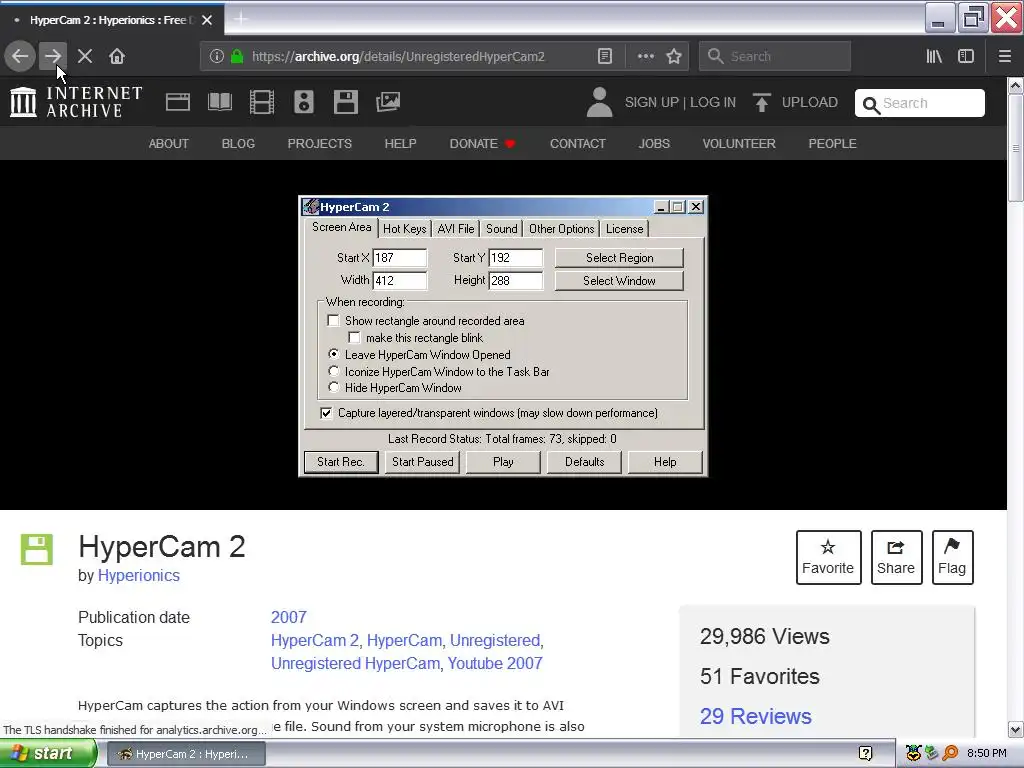This screenshot has height=768, width=1024.
Task: Open page actions three-dots menu
Action: (x=646, y=56)
